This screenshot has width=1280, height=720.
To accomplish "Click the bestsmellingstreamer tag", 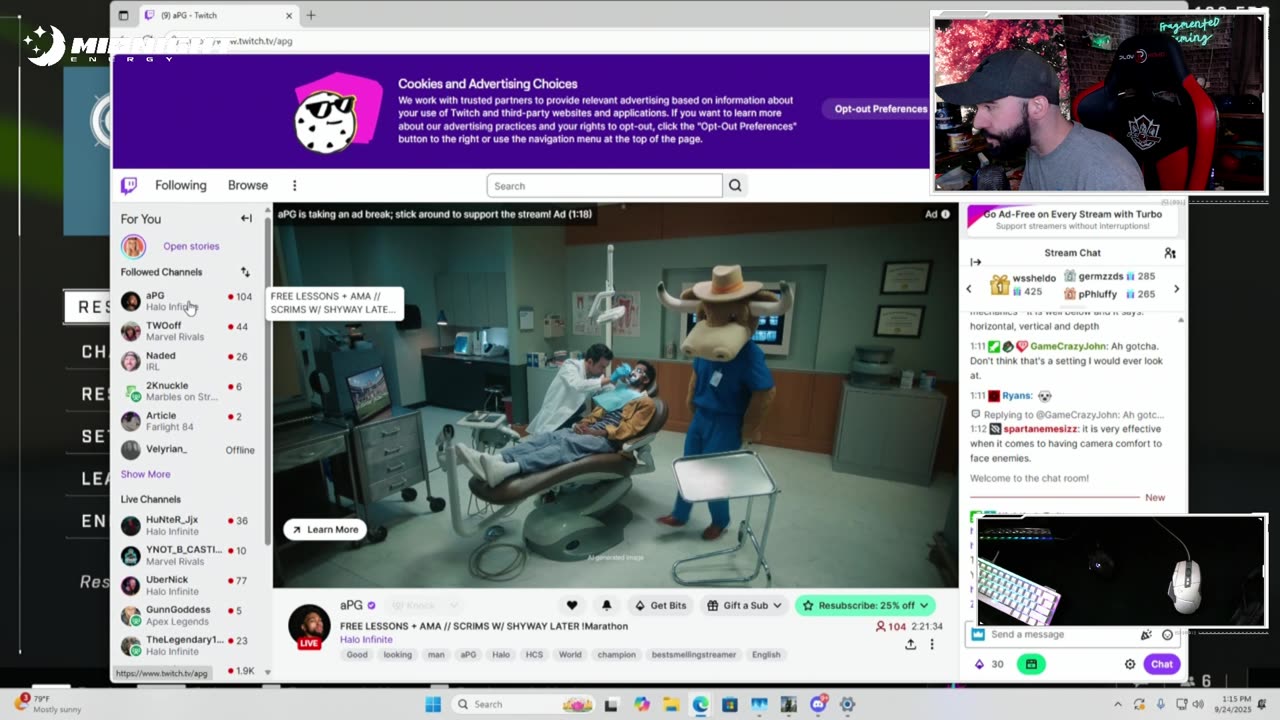I will [693, 655].
